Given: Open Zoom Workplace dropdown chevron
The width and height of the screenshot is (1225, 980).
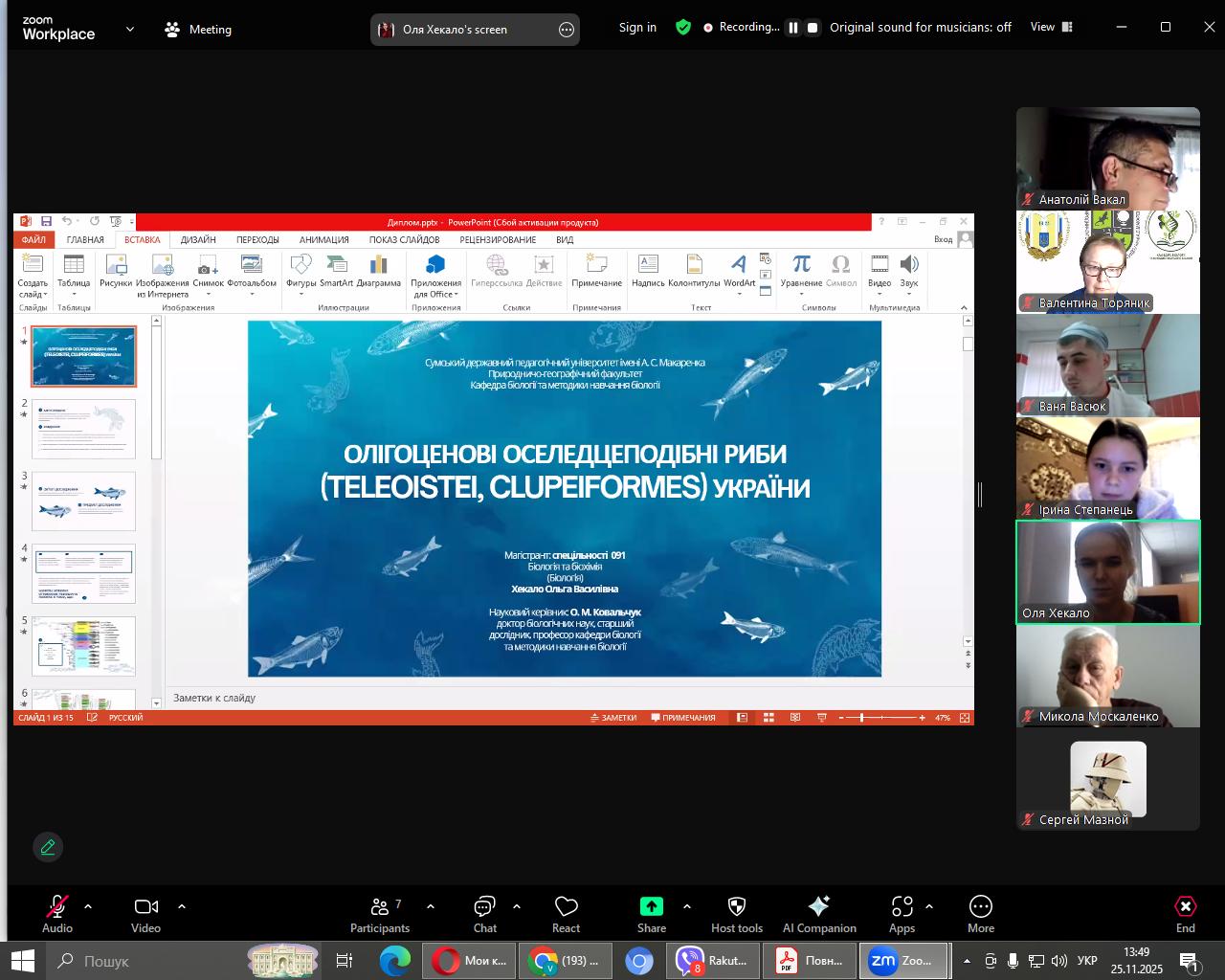Looking at the screenshot, I should [130, 30].
